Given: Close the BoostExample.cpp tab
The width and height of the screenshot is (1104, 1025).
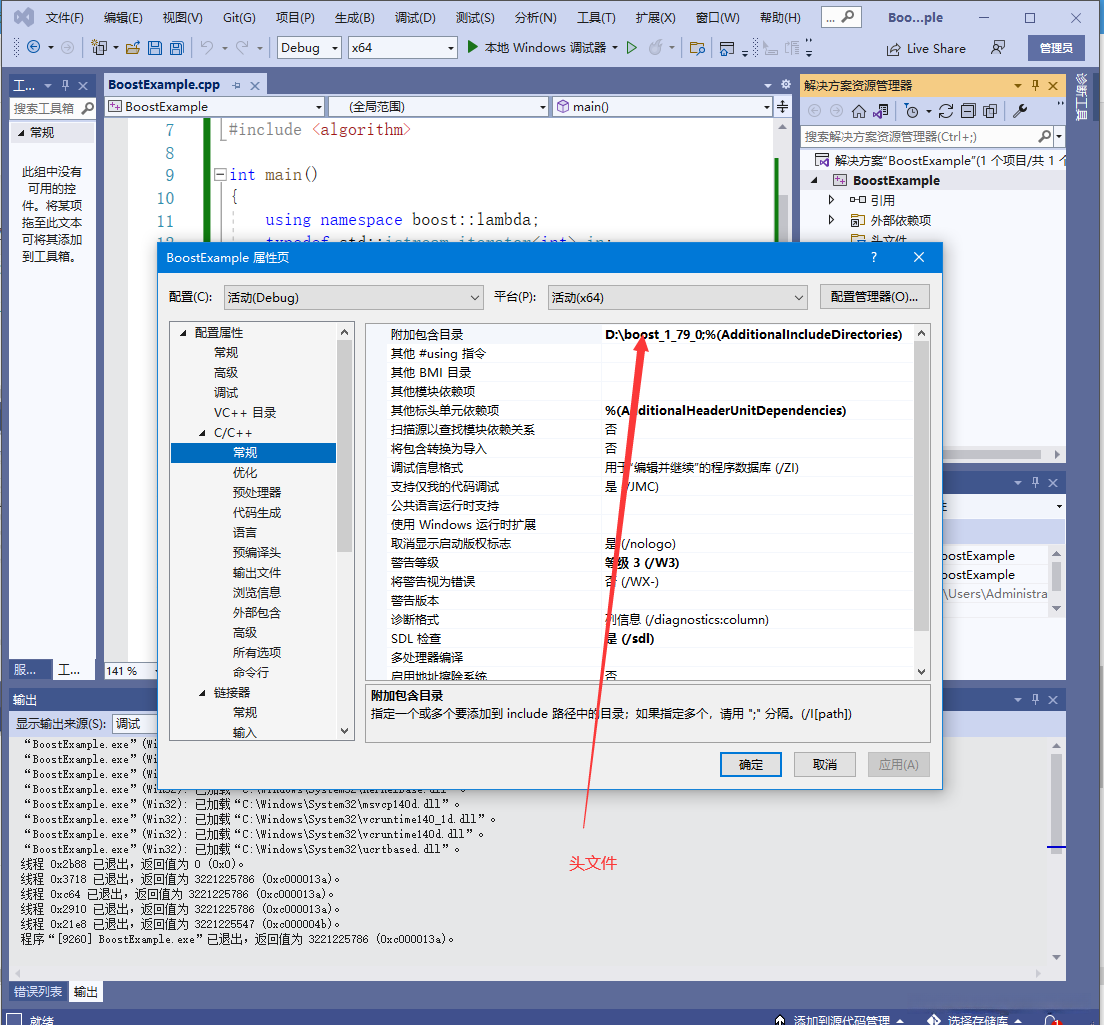Looking at the screenshot, I should (x=255, y=86).
